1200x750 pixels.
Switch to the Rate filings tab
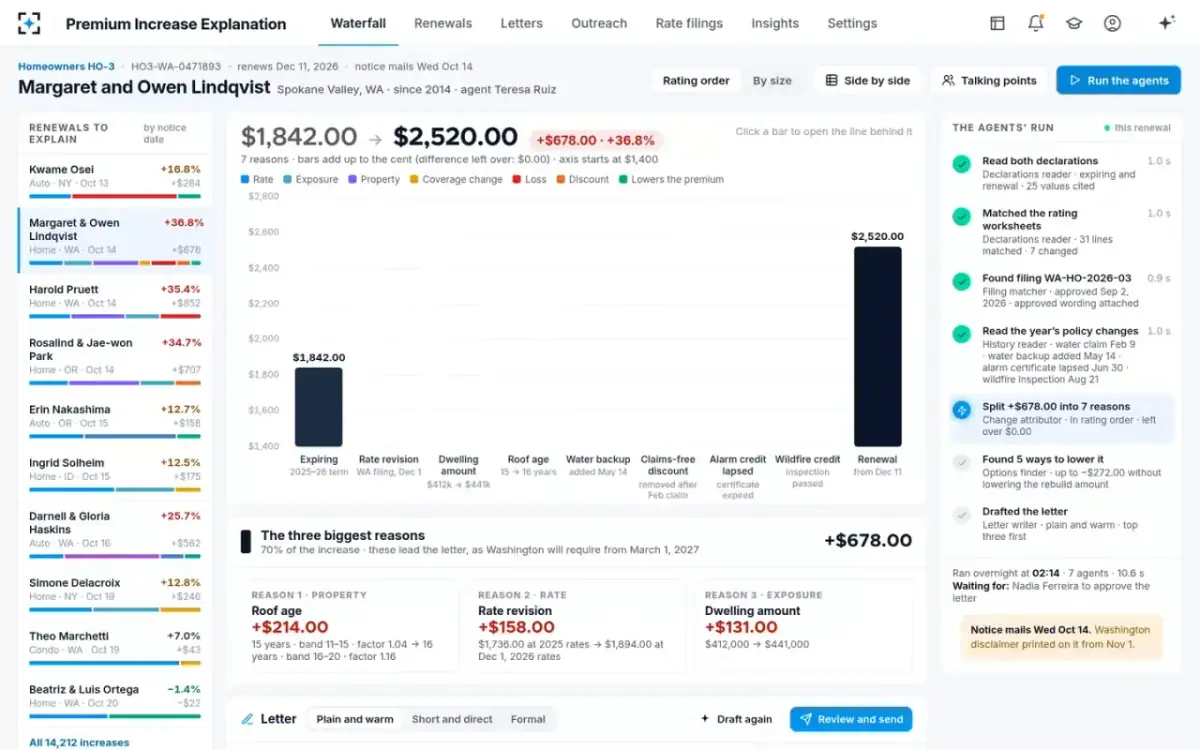tap(689, 23)
